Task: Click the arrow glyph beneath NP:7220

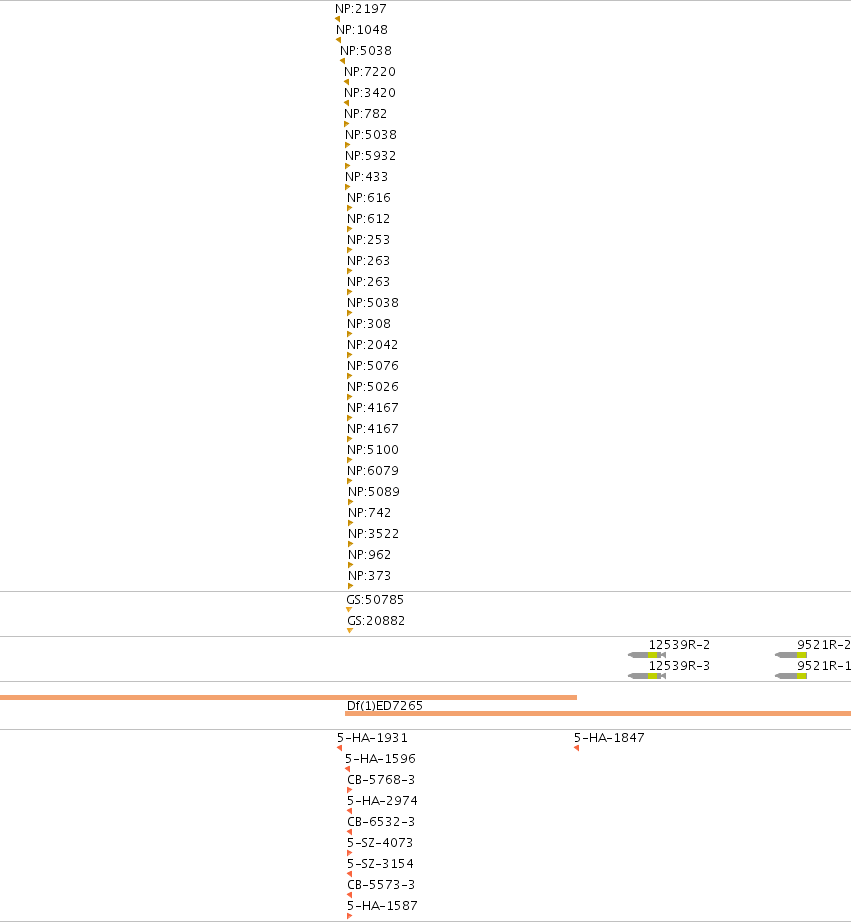Action: coord(346,82)
